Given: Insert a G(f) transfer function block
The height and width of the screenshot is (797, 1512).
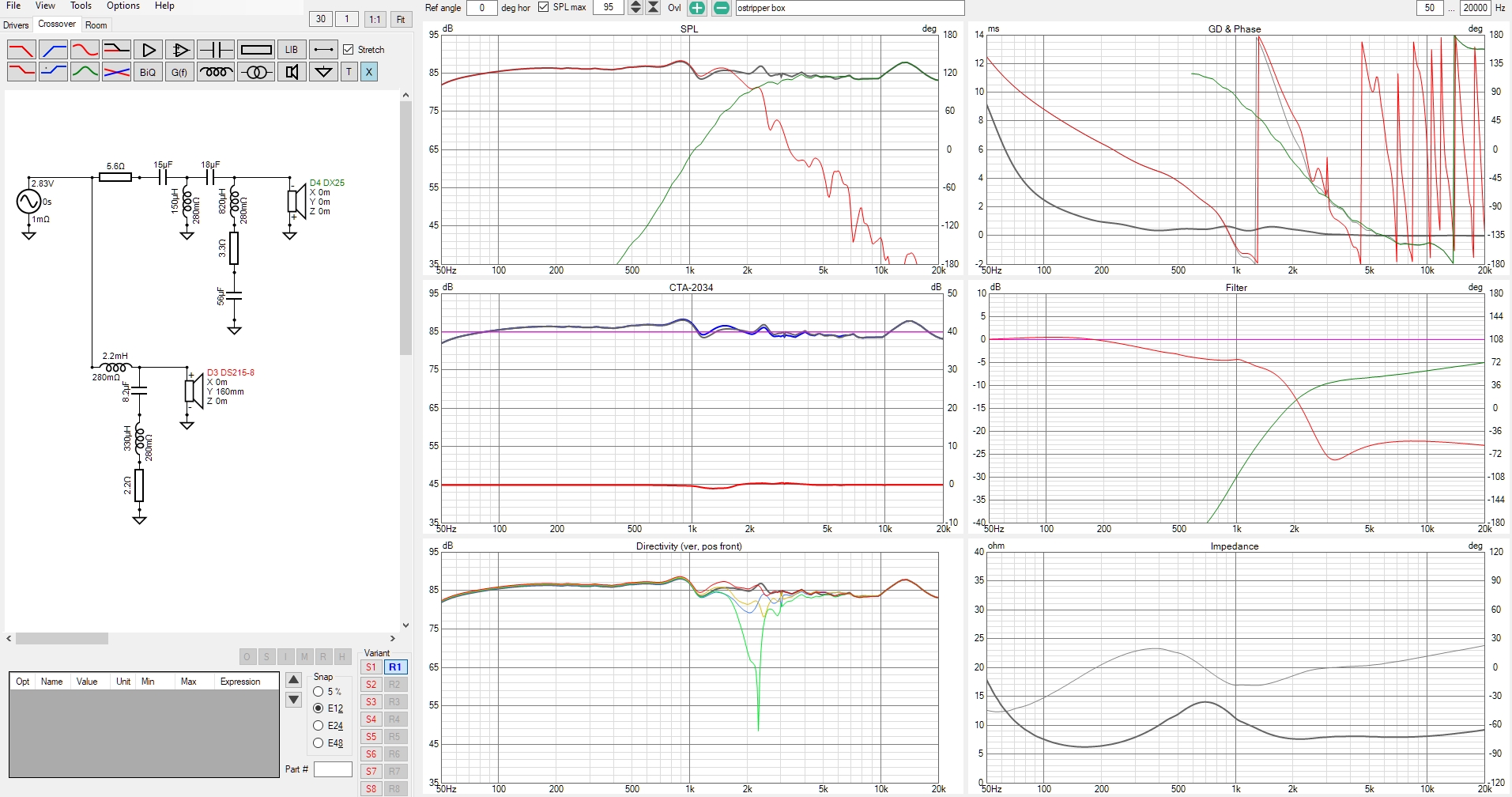Looking at the screenshot, I should tap(179, 72).
